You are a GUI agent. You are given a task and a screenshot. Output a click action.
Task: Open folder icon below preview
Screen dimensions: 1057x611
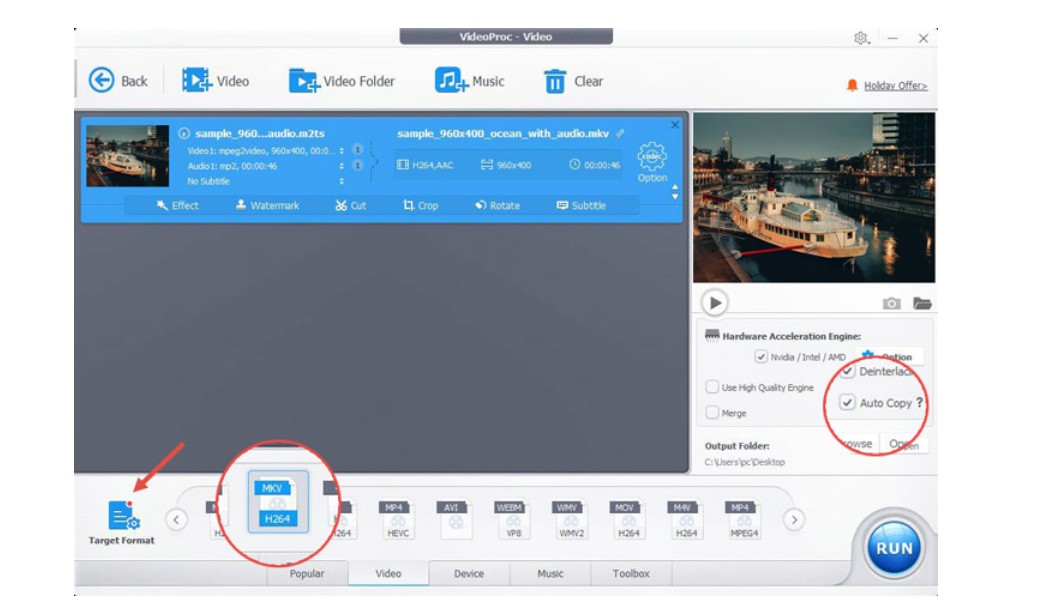pos(922,303)
